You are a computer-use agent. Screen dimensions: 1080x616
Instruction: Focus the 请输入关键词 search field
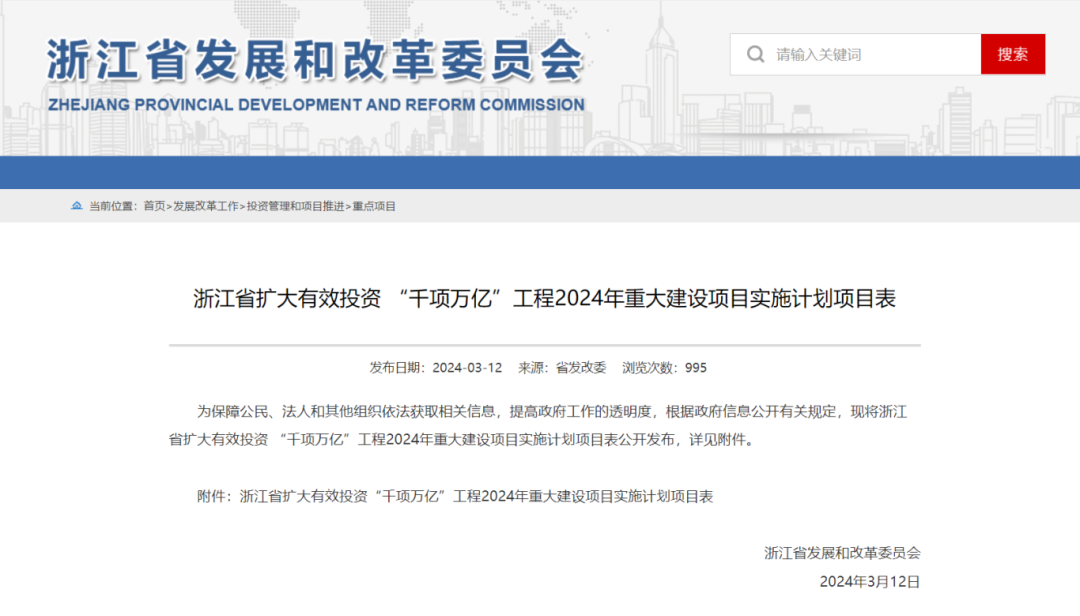coord(870,54)
